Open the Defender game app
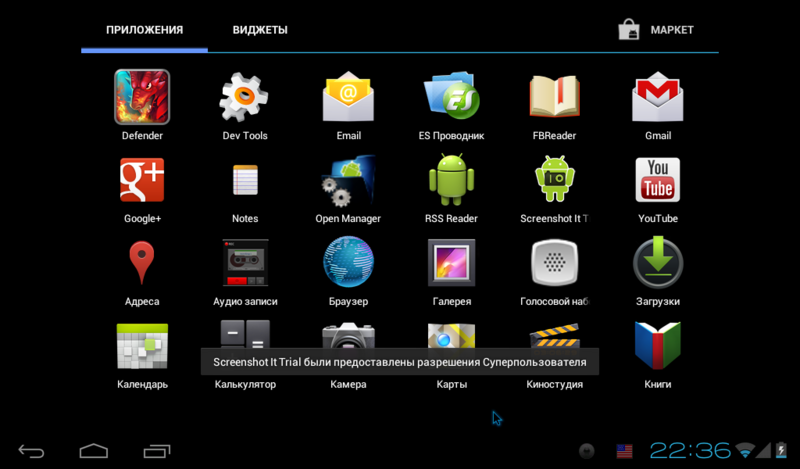This screenshot has height=469, width=800. pos(142,97)
